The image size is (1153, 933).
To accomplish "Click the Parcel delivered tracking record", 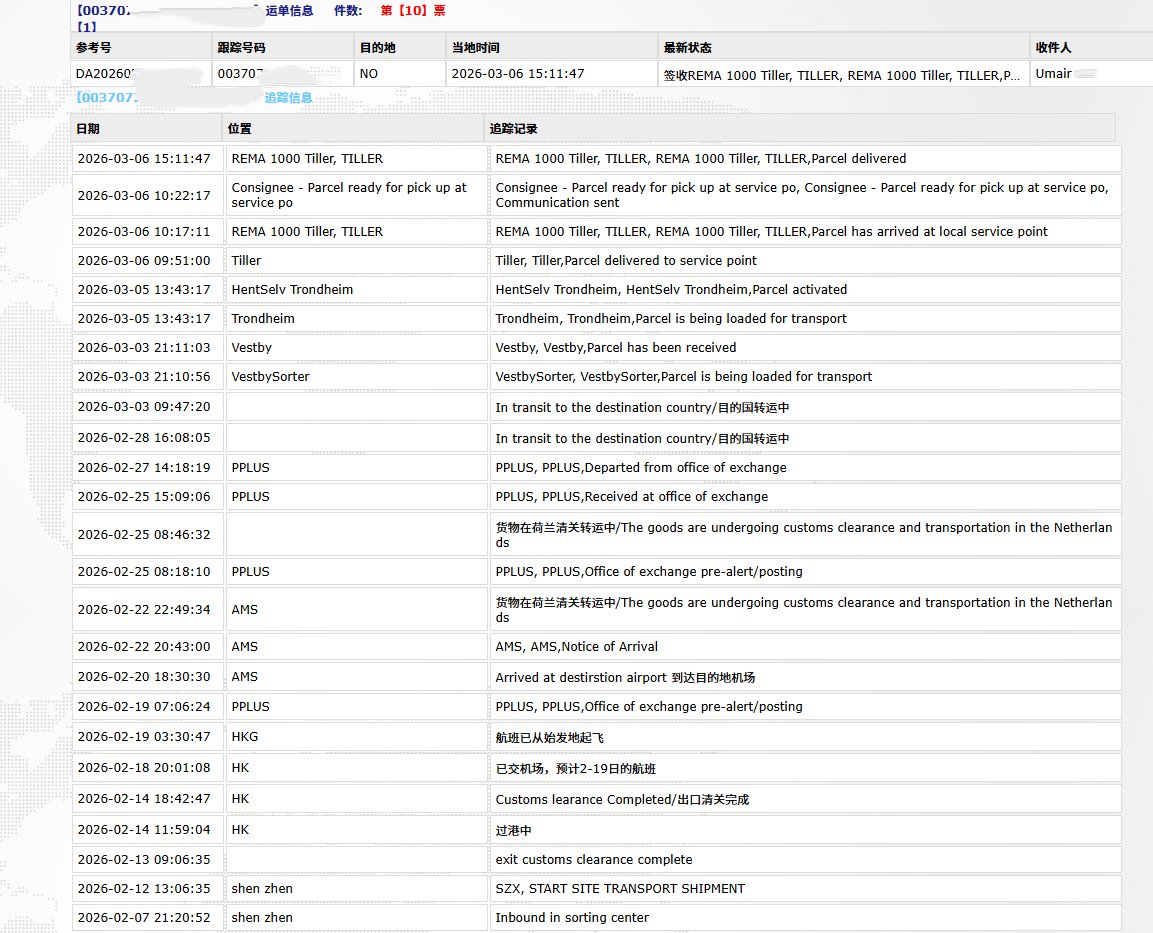I will (805, 159).
